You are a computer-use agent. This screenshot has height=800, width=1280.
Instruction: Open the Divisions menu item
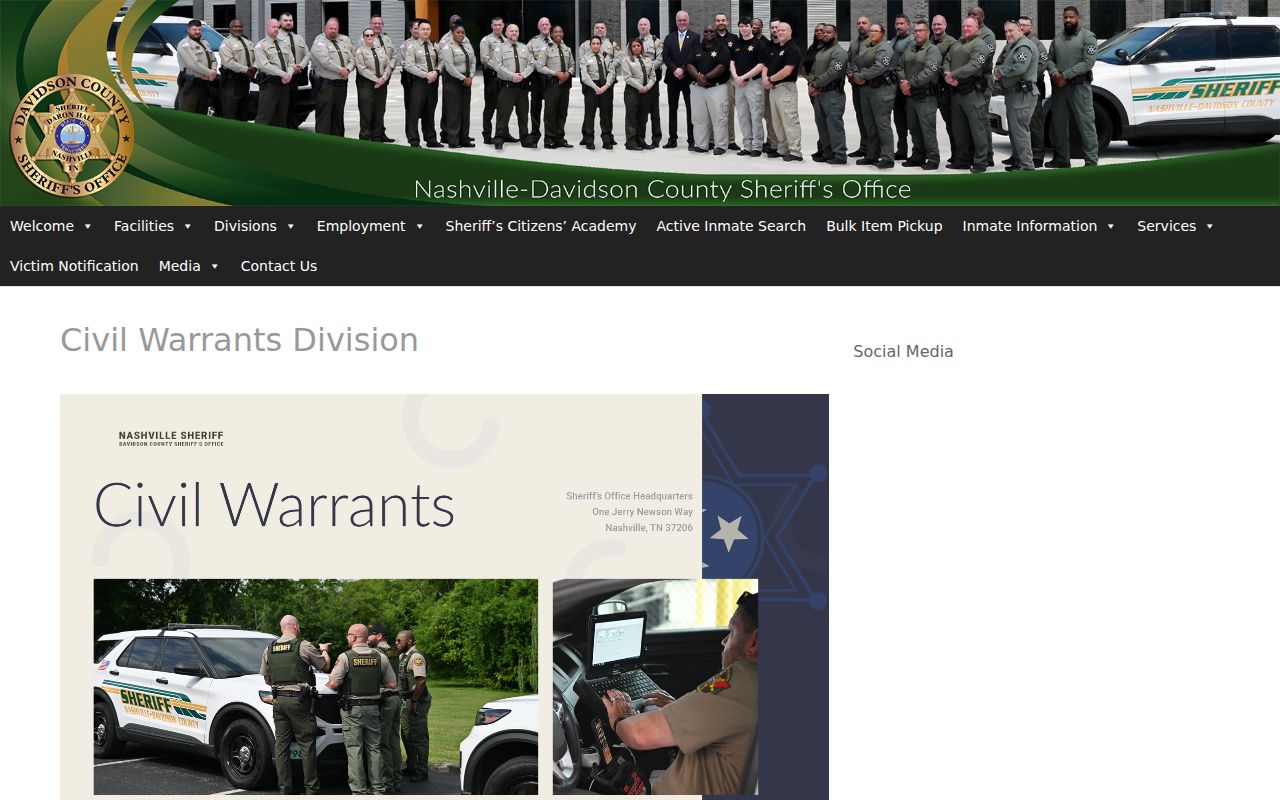click(x=245, y=226)
